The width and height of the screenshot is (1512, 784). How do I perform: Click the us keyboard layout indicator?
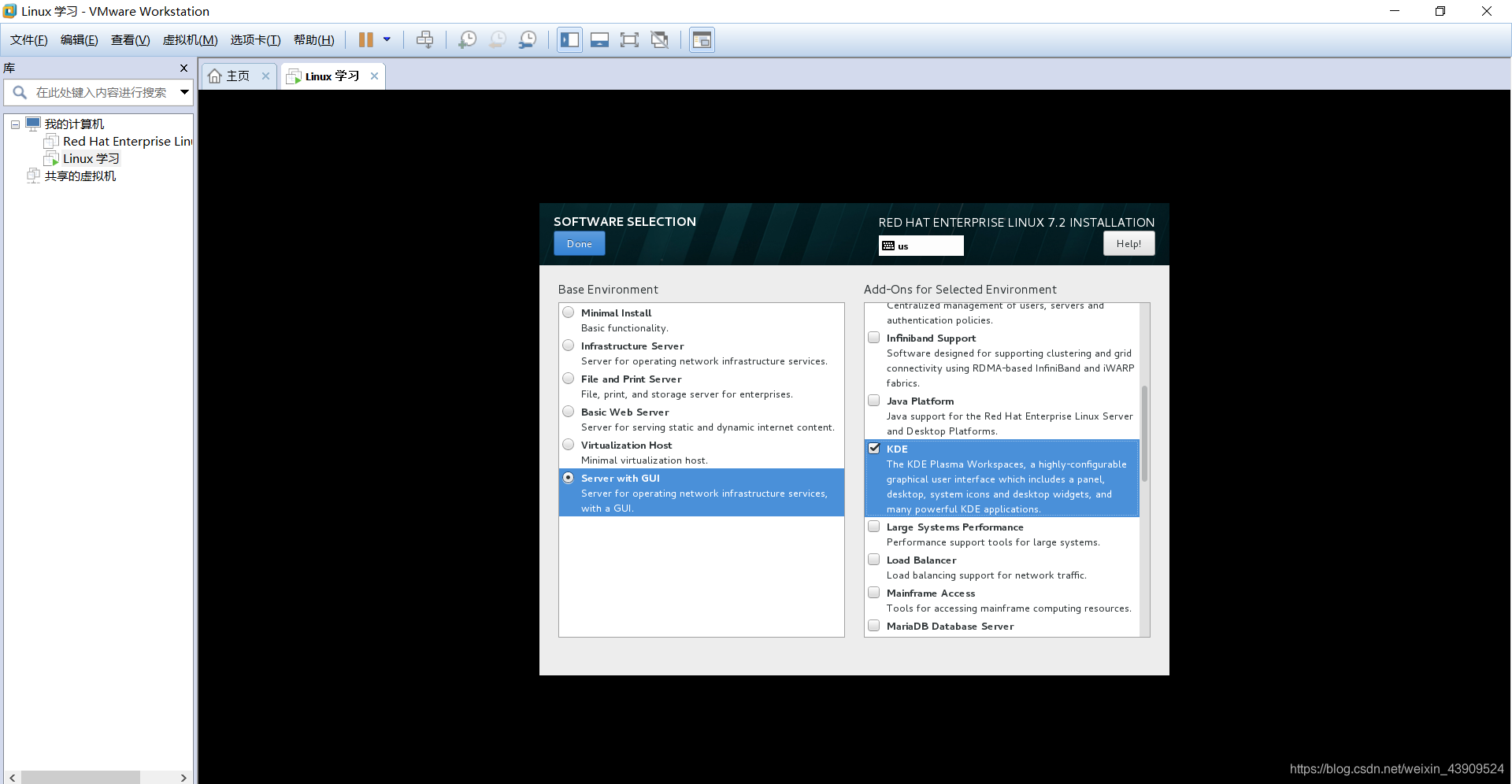[x=921, y=246]
